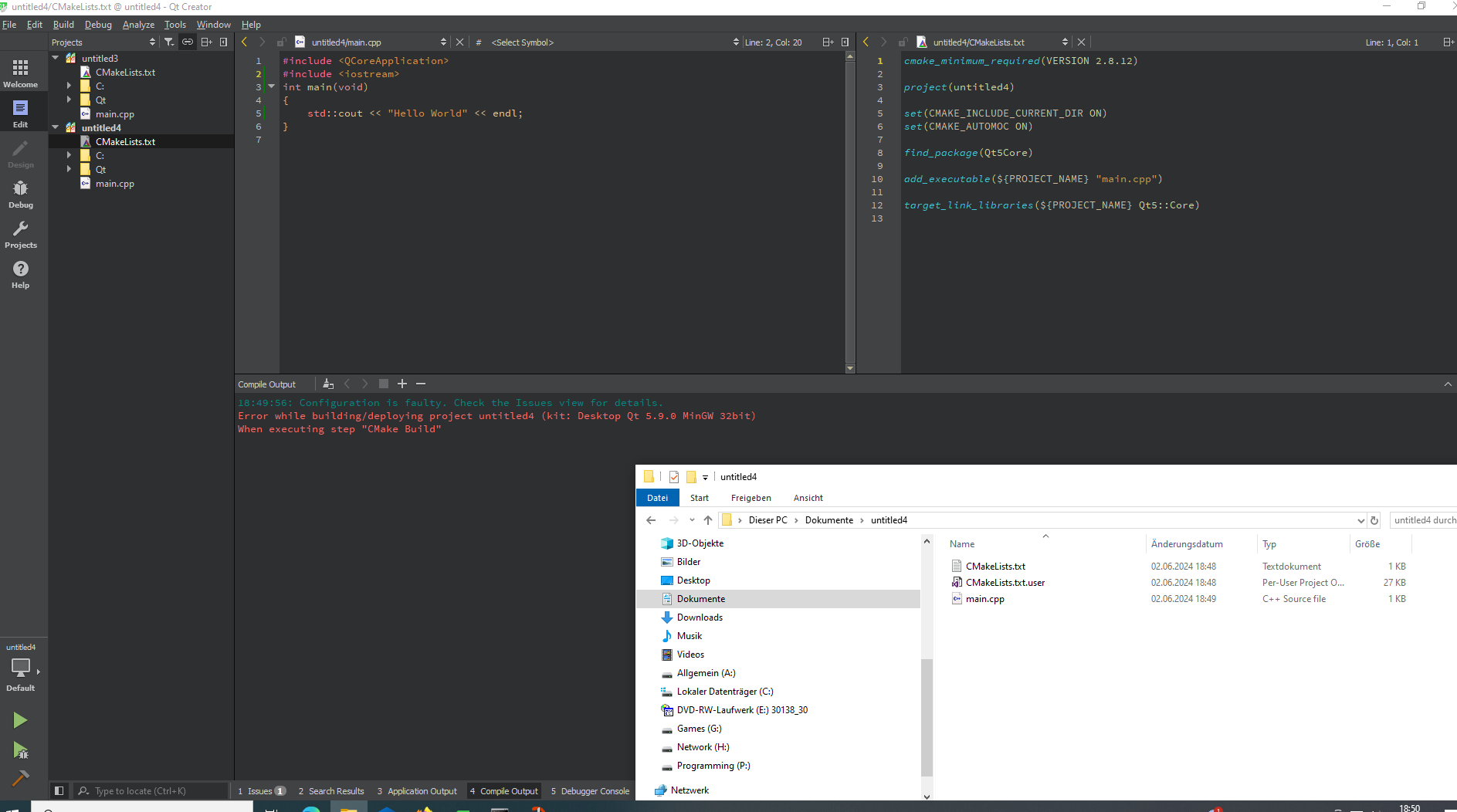Expand the Qt folder under untitled4
The image size is (1457, 812).
point(69,169)
